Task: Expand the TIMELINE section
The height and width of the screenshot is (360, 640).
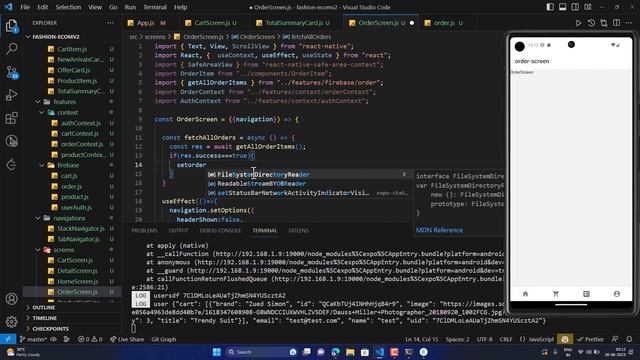Action: [44, 318]
